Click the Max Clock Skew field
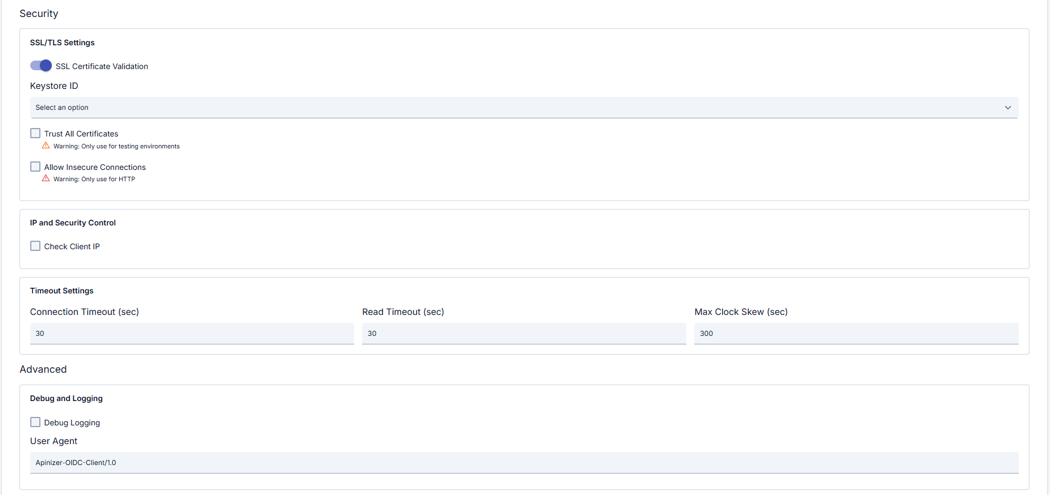The height and width of the screenshot is (495, 1050). 856,334
